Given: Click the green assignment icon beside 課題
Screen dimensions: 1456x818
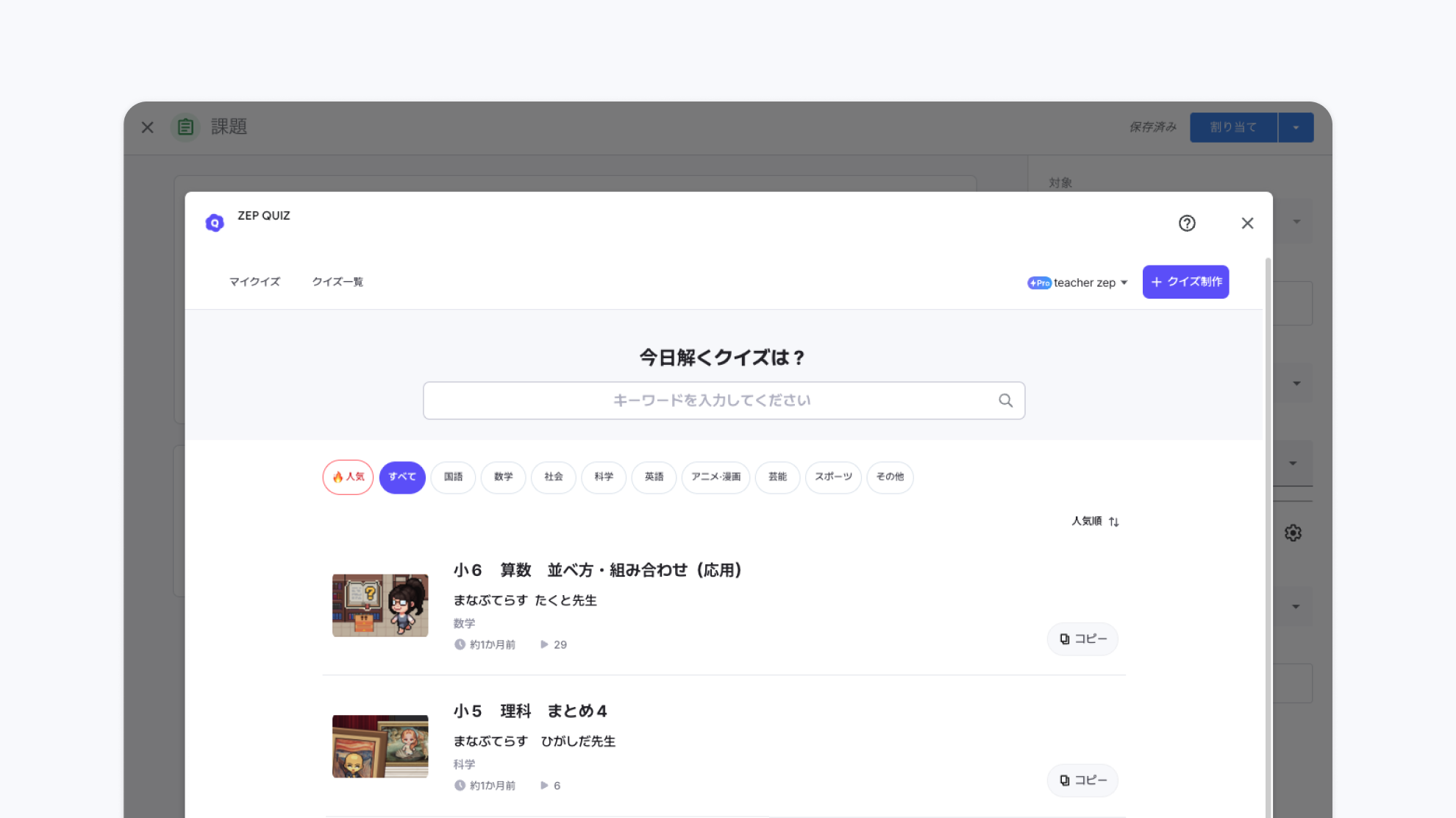Looking at the screenshot, I should pyautogui.click(x=185, y=127).
